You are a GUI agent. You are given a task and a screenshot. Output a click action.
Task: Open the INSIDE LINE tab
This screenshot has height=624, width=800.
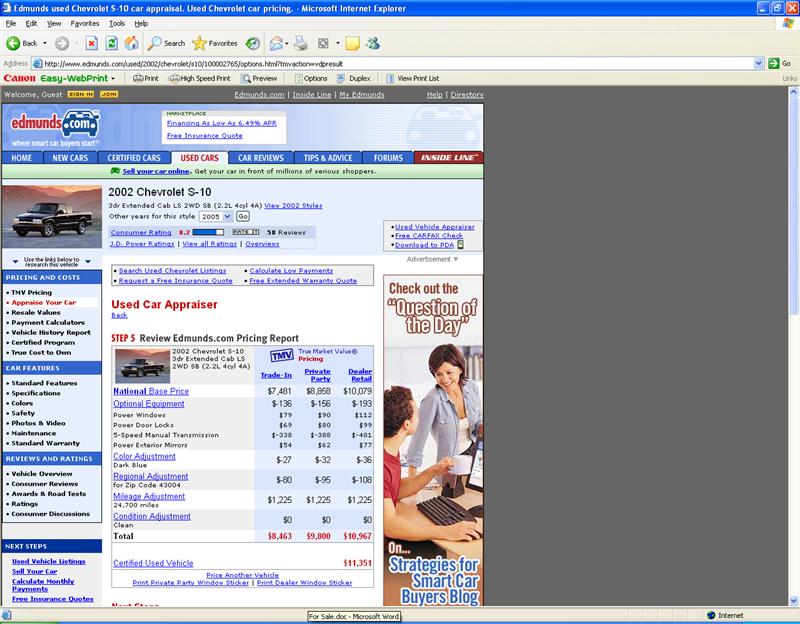[448, 158]
